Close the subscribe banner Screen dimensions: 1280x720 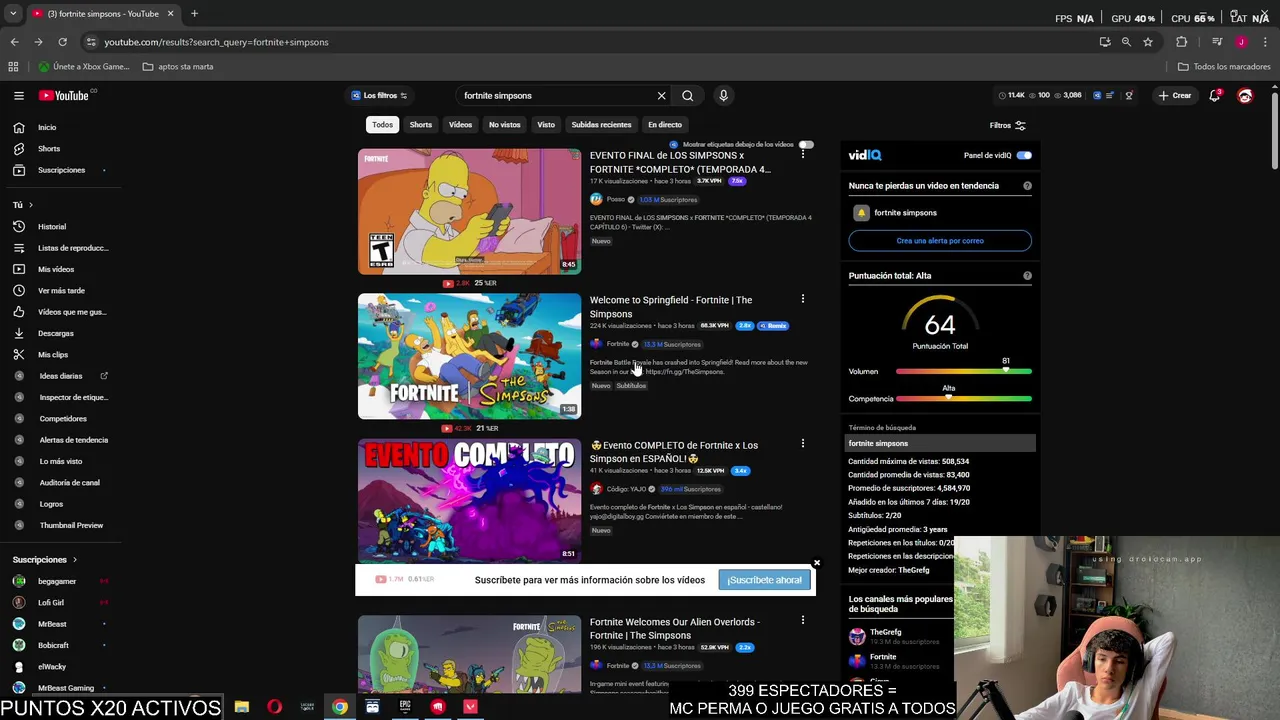click(x=816, y=563)
